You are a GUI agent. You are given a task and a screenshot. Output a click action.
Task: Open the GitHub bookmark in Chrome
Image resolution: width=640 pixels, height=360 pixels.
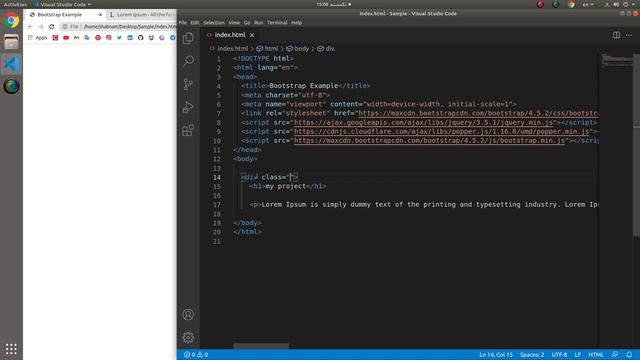tap(140, 38)
